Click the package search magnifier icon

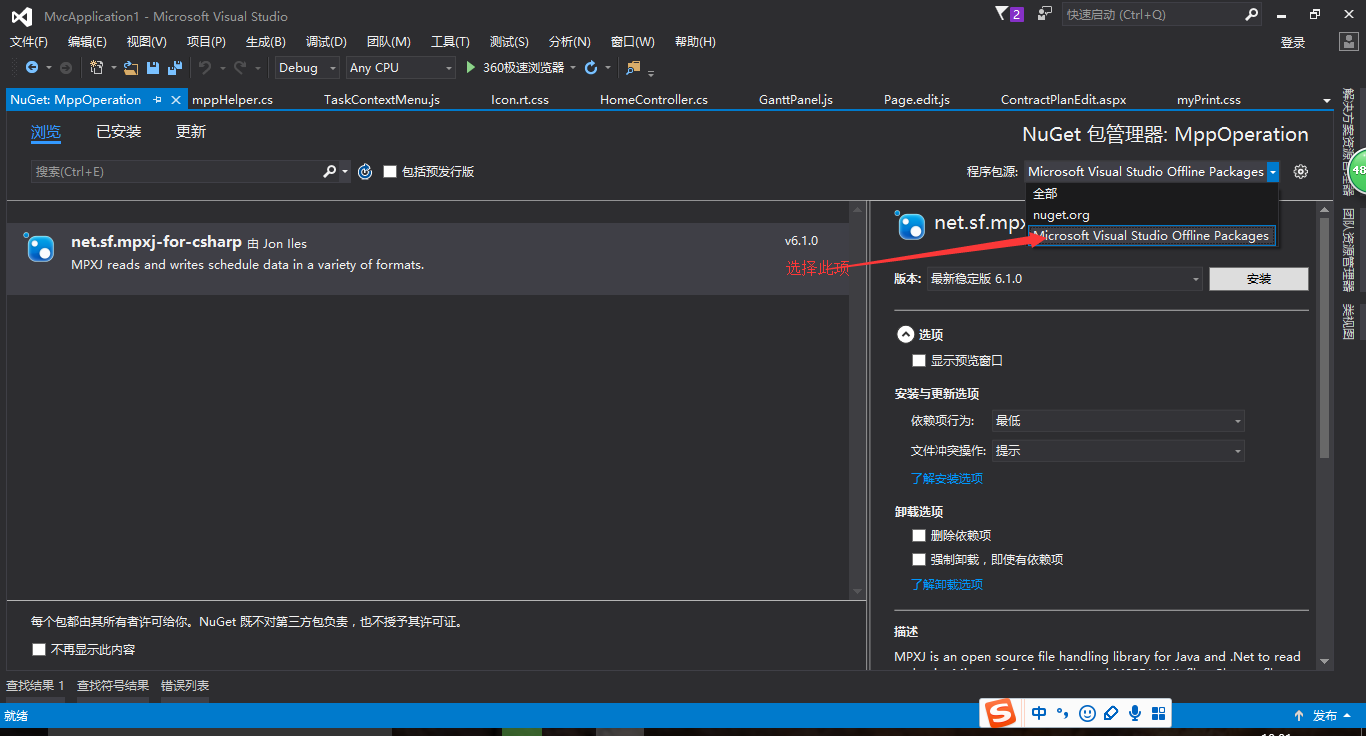pos(329,171)
